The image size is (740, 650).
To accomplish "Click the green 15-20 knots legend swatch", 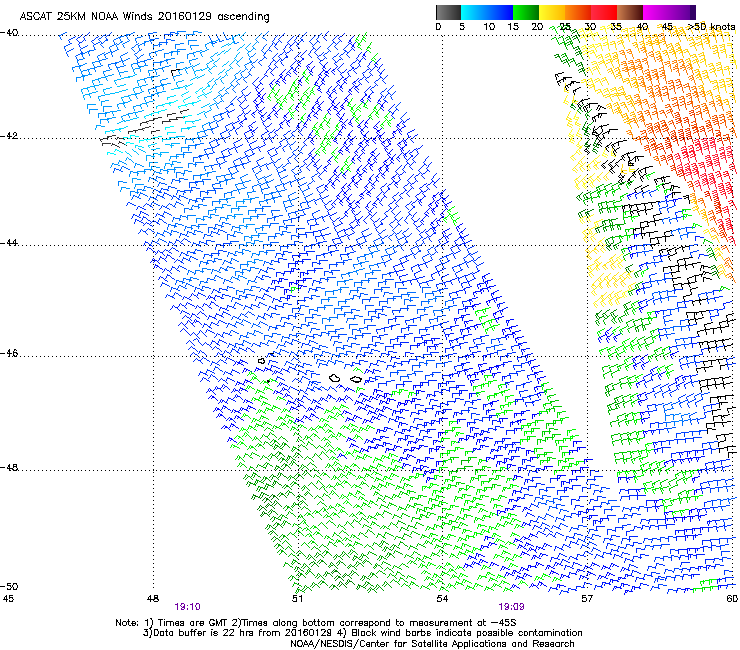I will (x=526, y=12).
